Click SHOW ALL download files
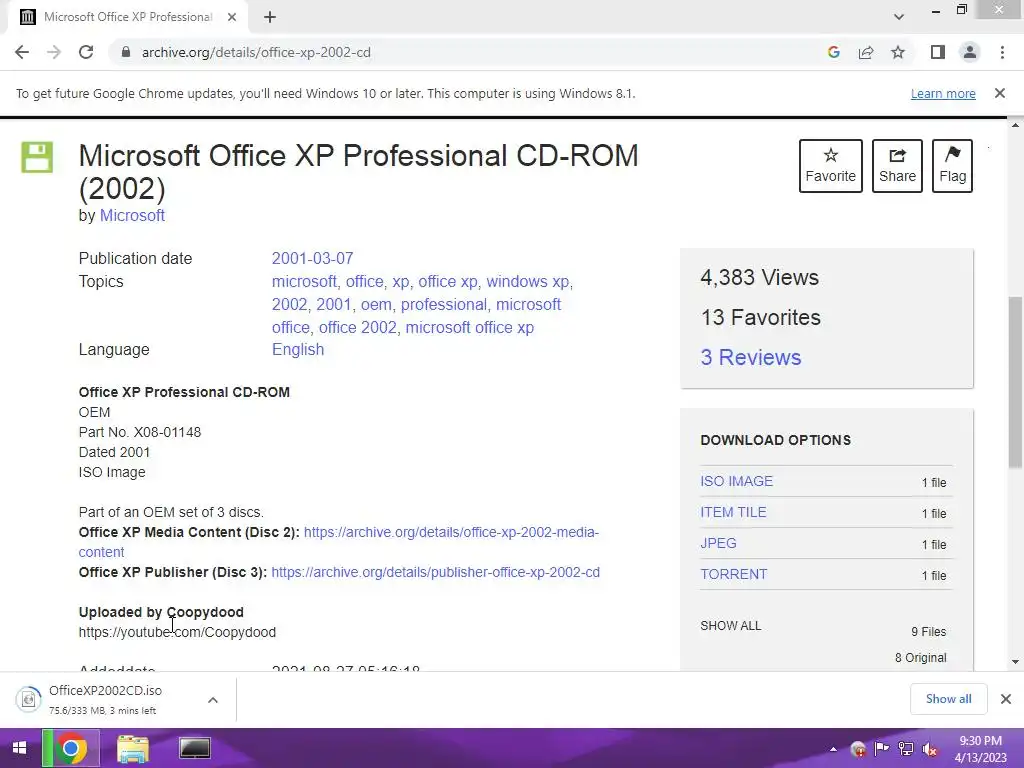Screen dimensions: 1024x768 coord(730,626)
